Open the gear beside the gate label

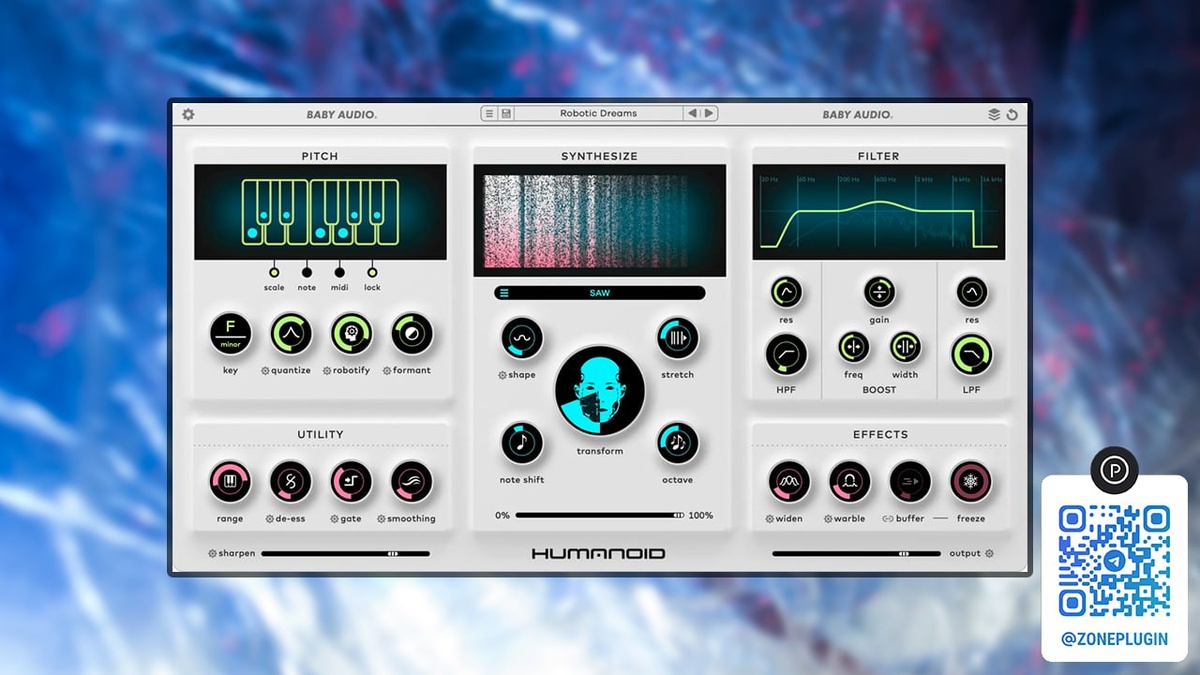point(334,520)
